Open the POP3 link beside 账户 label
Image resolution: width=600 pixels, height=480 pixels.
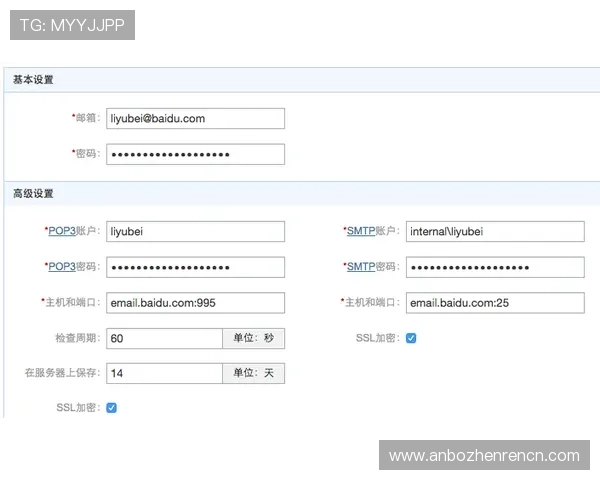tap(62, 231)
